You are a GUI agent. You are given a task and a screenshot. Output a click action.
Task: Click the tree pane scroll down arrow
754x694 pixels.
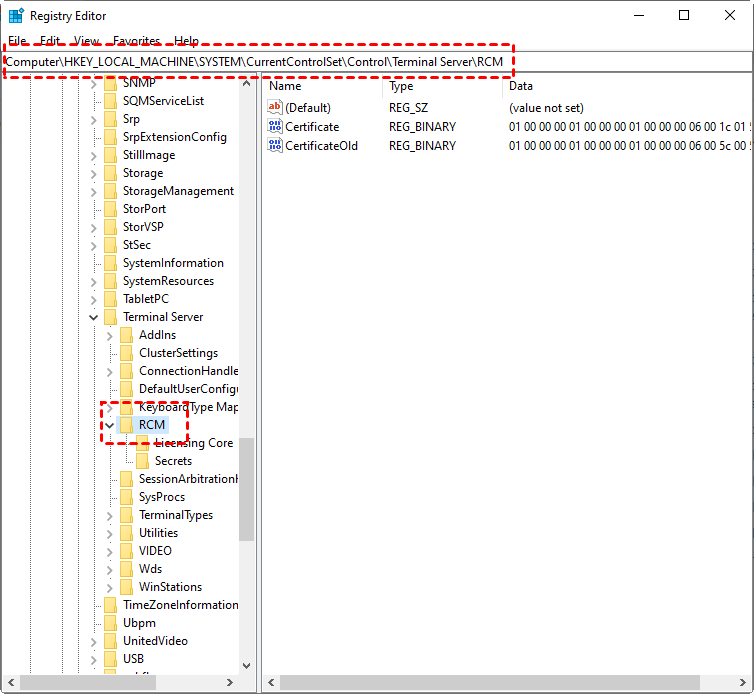tap(247, 666)
